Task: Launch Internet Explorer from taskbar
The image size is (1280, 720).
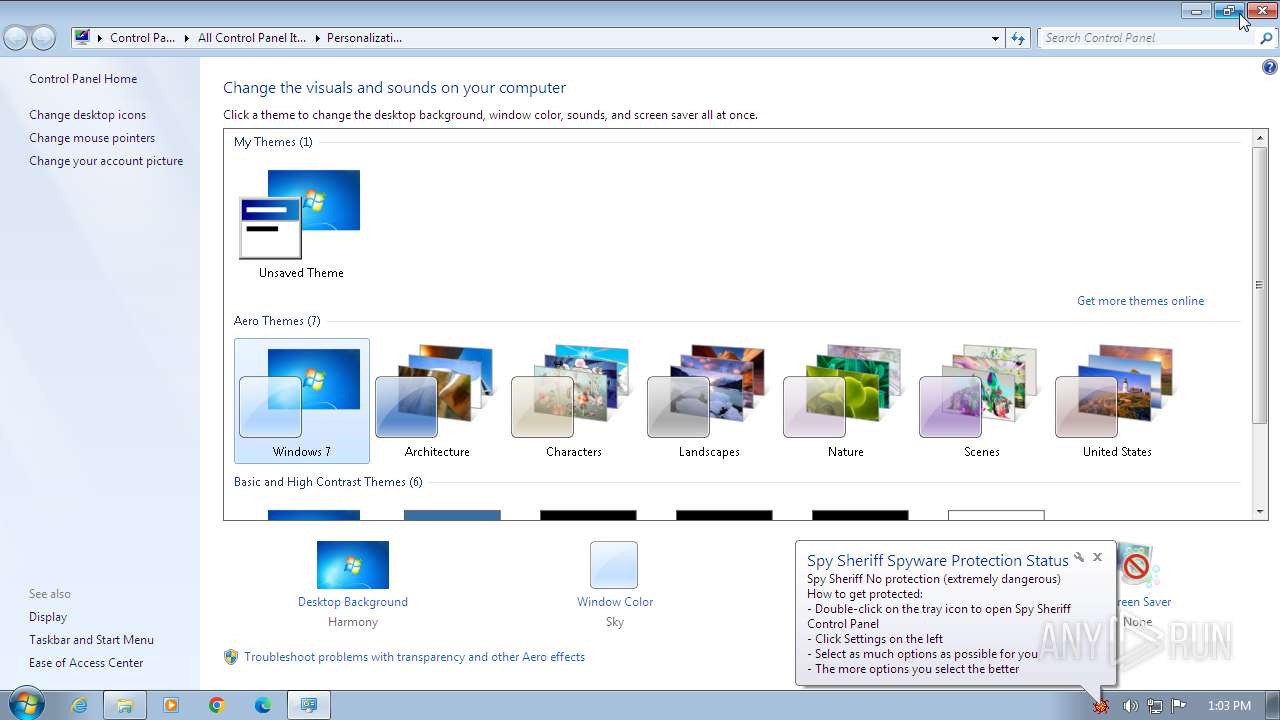Action: [79, 705]
